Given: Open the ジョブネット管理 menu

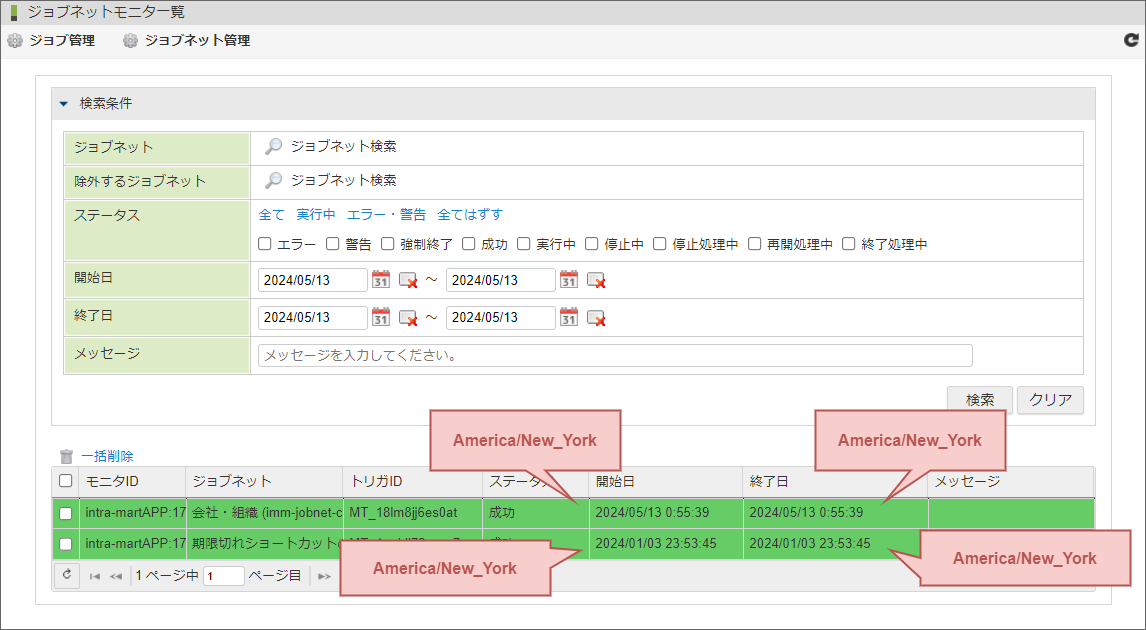Looking at the screenshot, I should click(x=186, y=41).
